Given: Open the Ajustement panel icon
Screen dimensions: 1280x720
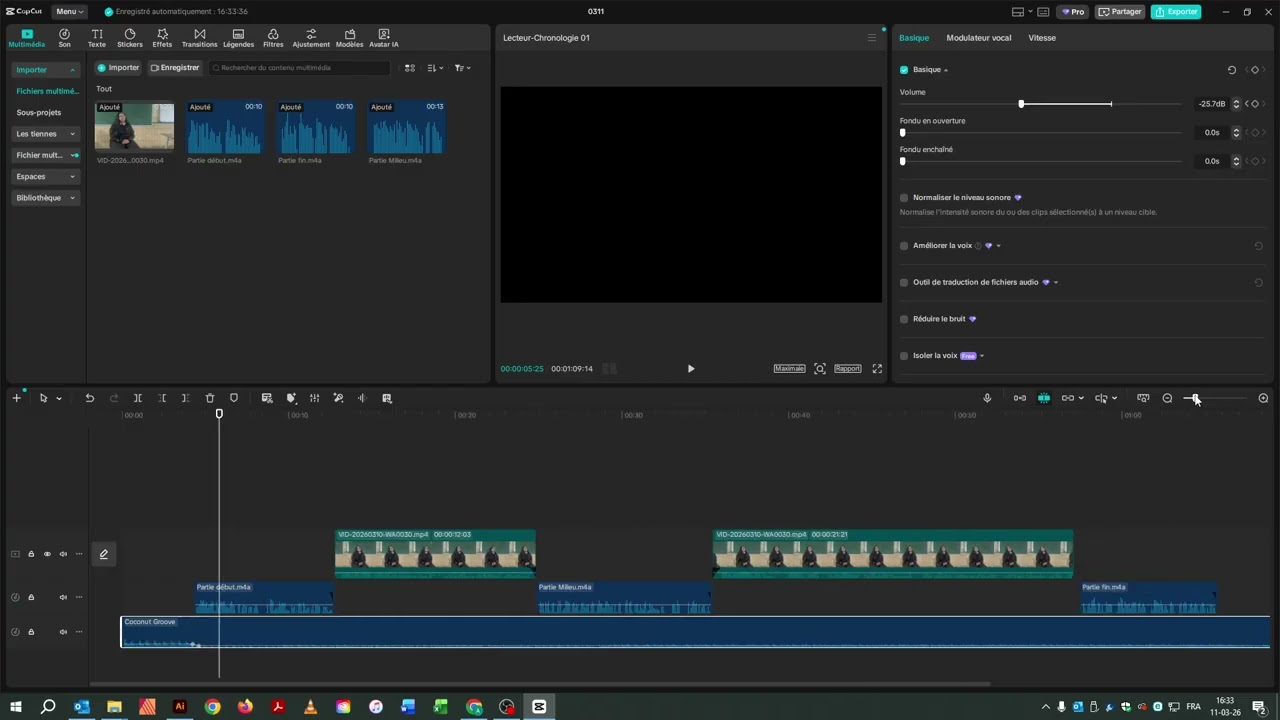Looking at the screenshot, I should click(311, 38).
